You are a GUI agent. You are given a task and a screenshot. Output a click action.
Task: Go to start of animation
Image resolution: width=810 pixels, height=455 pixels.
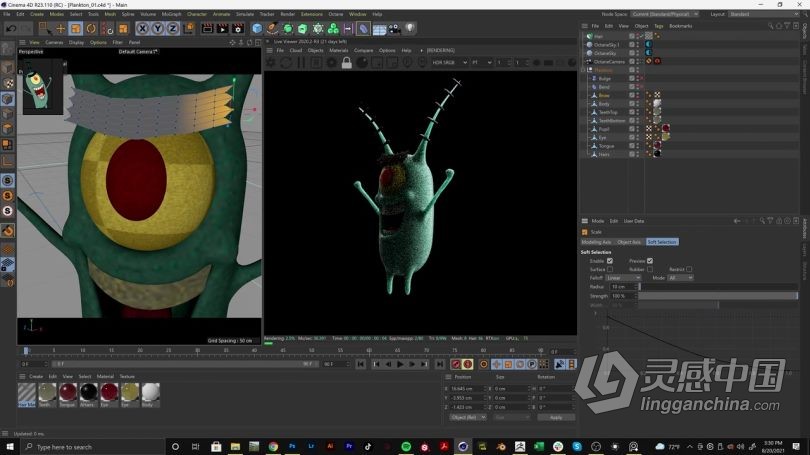click(x=361, y=365)
